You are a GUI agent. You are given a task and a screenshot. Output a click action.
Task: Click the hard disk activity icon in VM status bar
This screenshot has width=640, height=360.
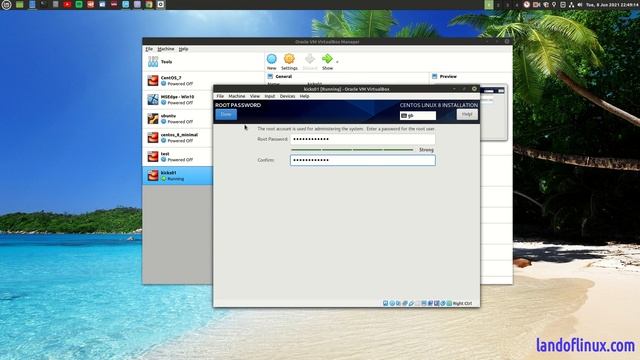[385, 303]
